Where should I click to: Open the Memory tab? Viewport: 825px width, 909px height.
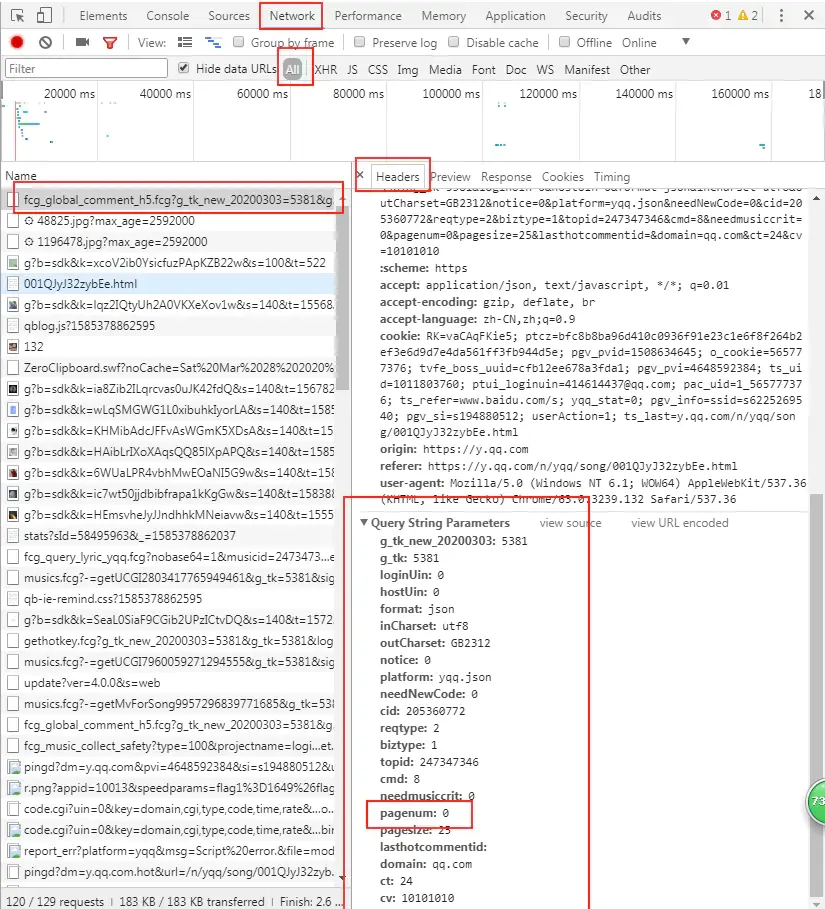(x=444, y=16)
